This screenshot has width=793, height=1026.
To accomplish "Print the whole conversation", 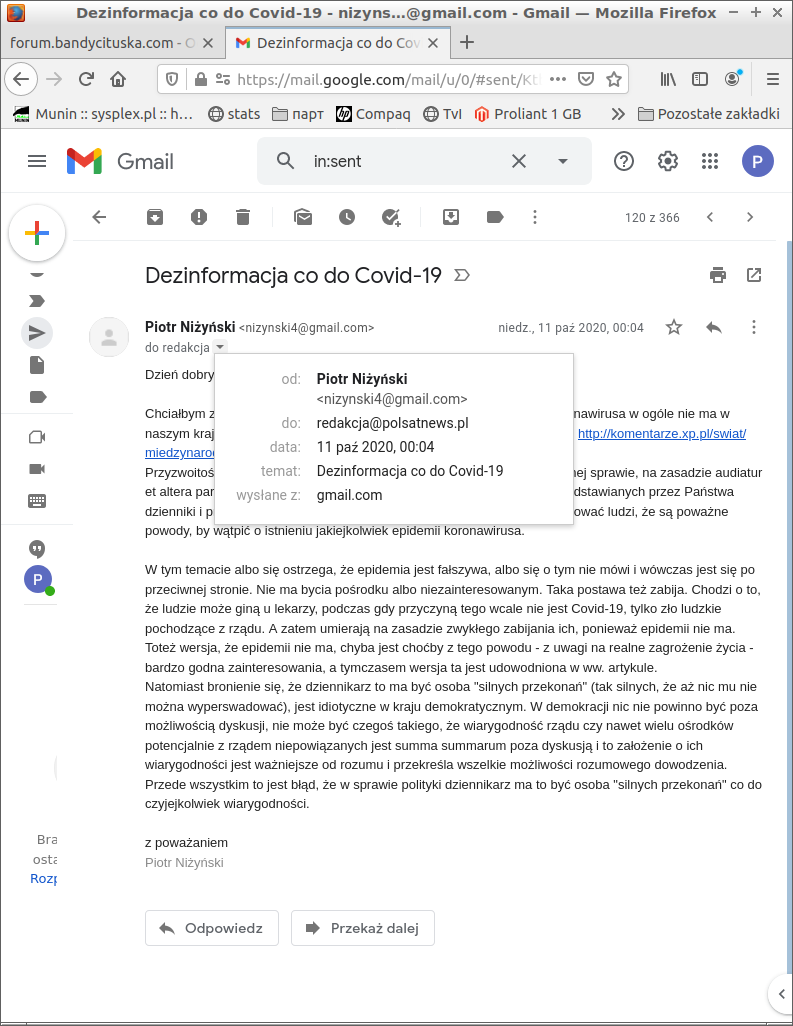I will click(x=718, y=275).
